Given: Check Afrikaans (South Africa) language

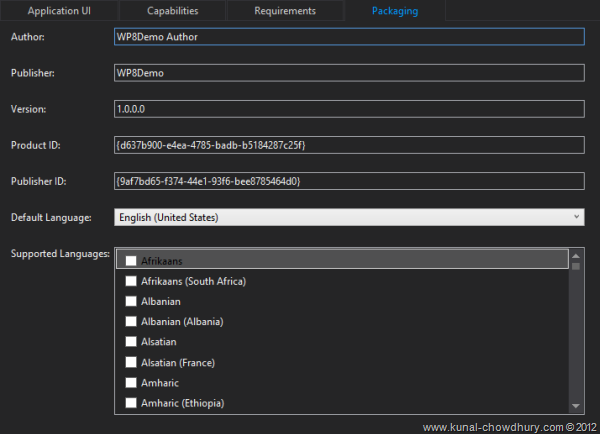Looking at the screenshot, I should coord(131,281).
